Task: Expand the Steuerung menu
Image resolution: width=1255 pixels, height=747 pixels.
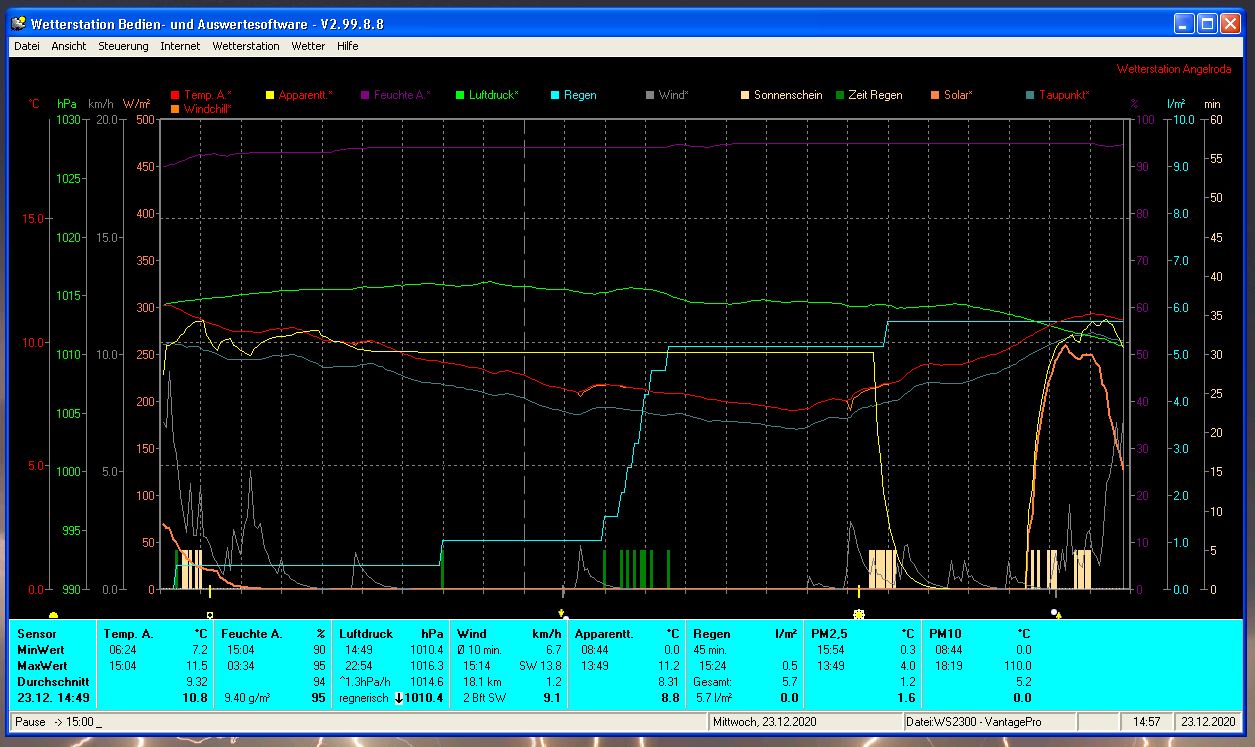Action: [x=123, y=46]
